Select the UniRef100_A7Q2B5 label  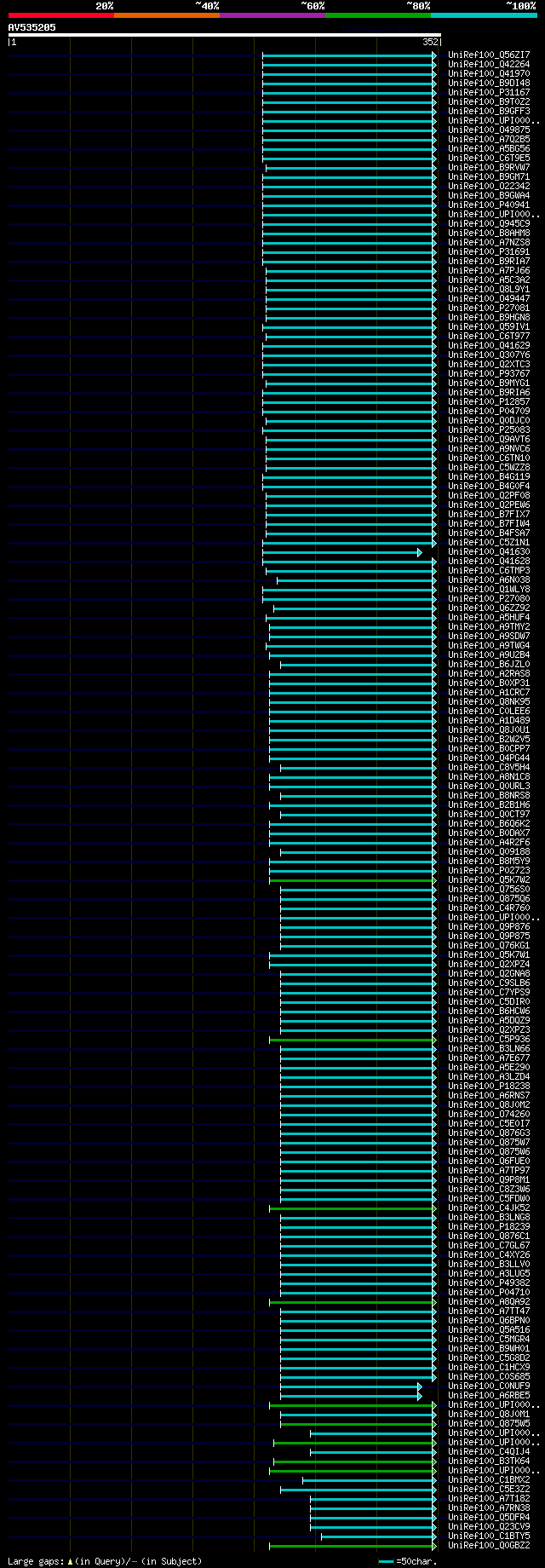coord(489,139)
